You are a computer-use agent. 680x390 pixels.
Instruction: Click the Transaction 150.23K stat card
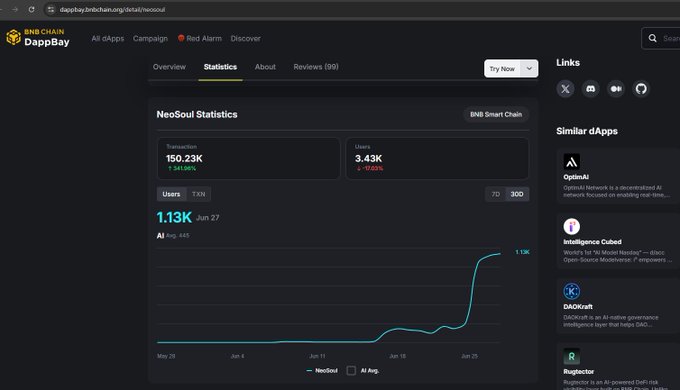pos(248,158)
